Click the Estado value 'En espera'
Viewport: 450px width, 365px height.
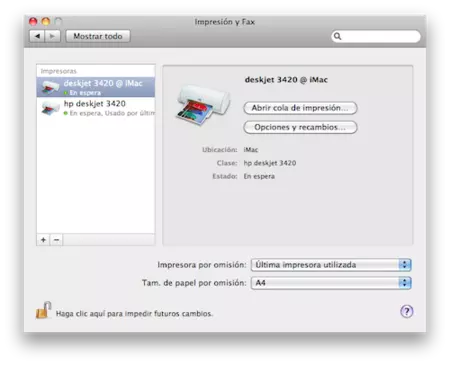pyautogui.click(x=259, y=176)
